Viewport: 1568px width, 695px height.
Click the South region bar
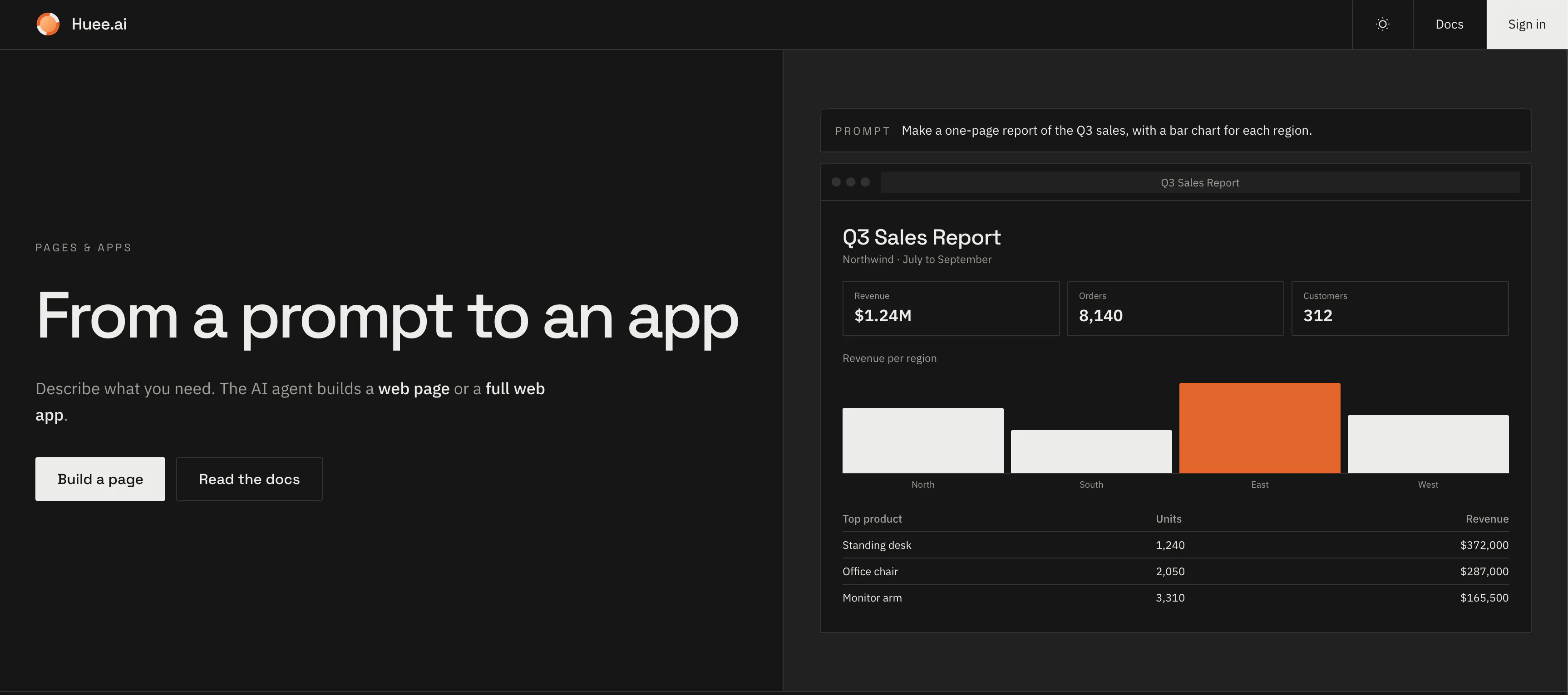click(1091, 452)
